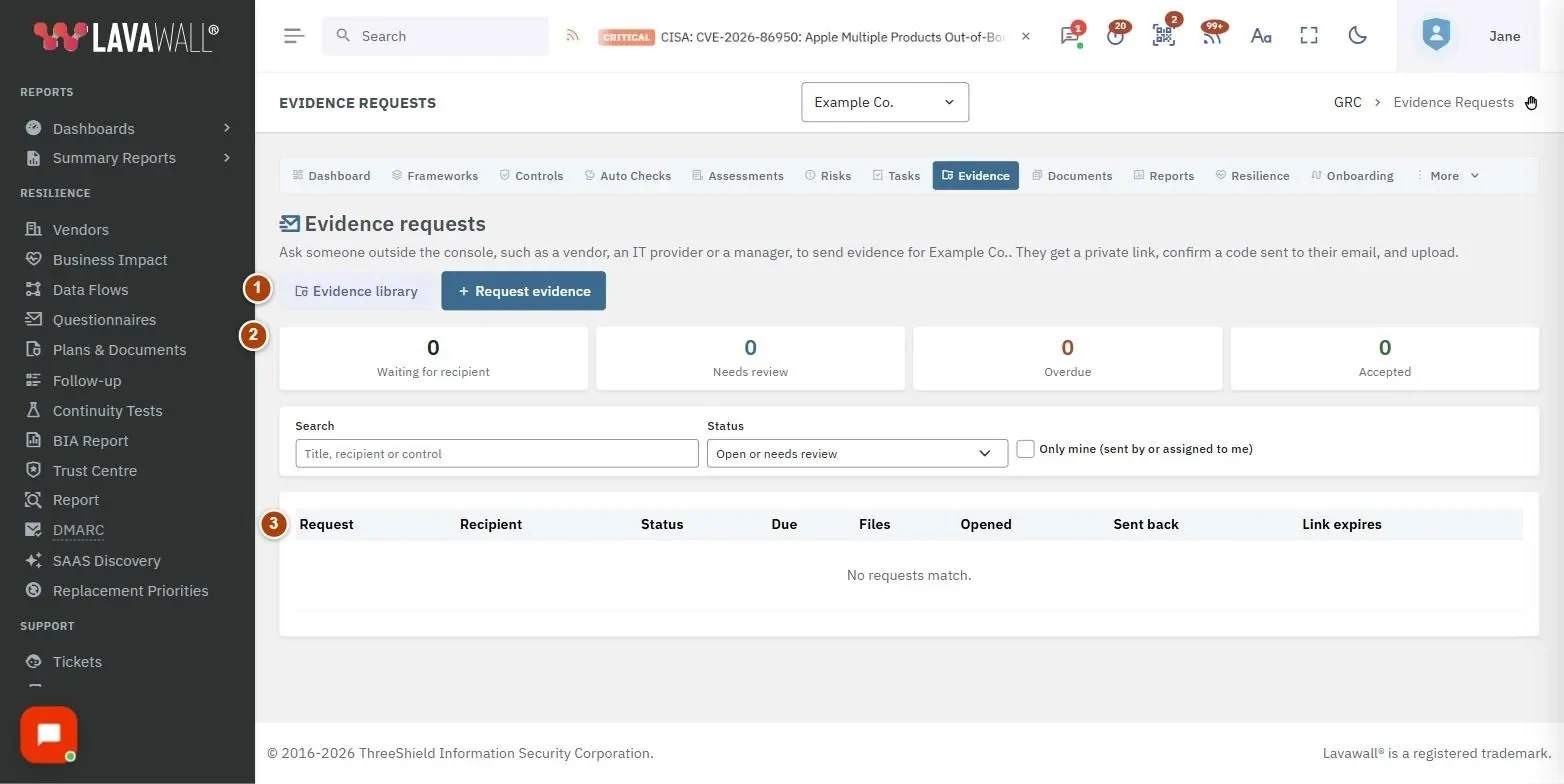1564x784 pixels.
Task: Switch to the Tasks tab
Action: [x=896, y=175]
